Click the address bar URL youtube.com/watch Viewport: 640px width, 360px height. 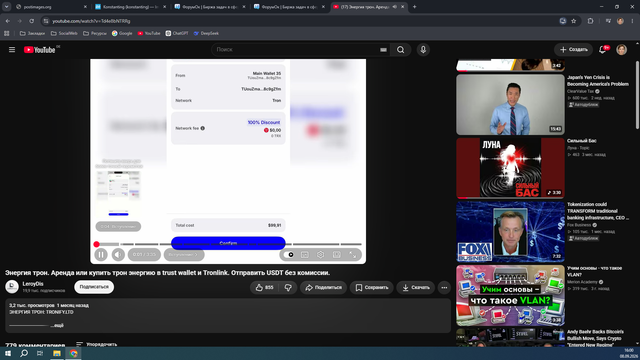point(91,21)
